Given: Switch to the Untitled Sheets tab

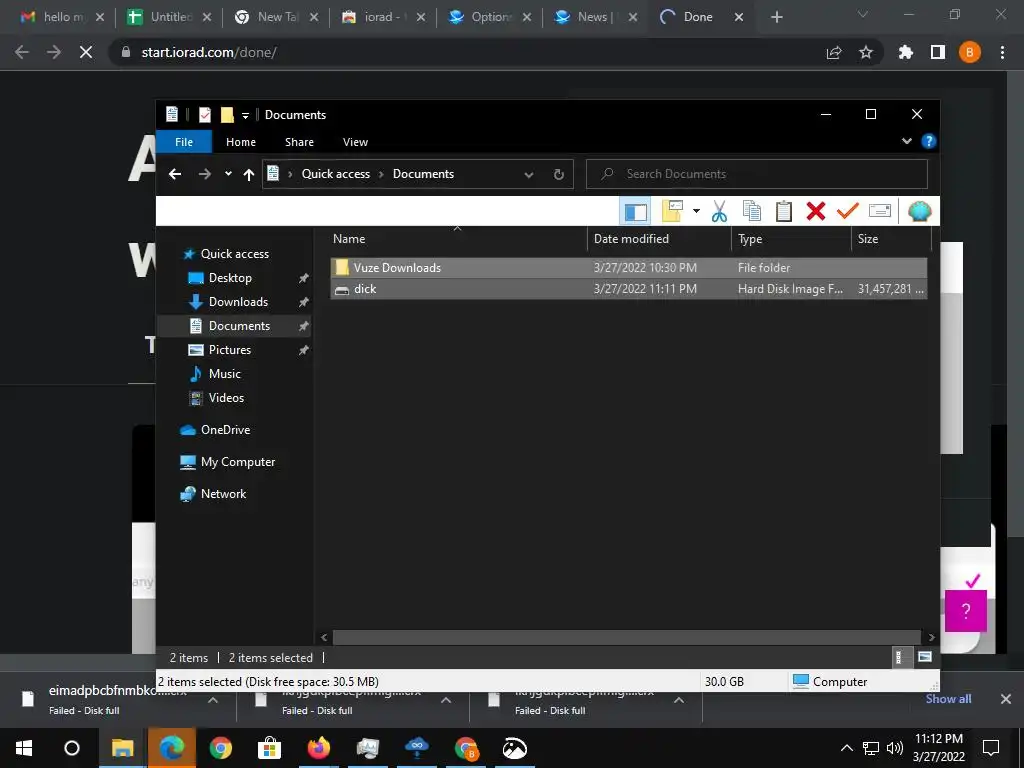Looking at the screenshot, I should 168,17.
